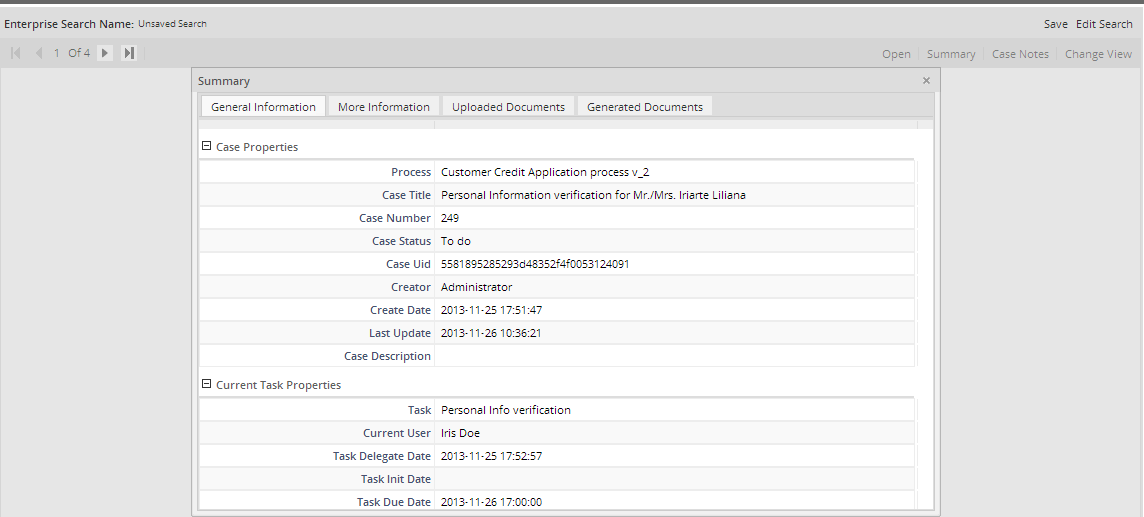The image size is (1144, 517).
Task: Switch to the More Information tab
Action: [383, 107]
